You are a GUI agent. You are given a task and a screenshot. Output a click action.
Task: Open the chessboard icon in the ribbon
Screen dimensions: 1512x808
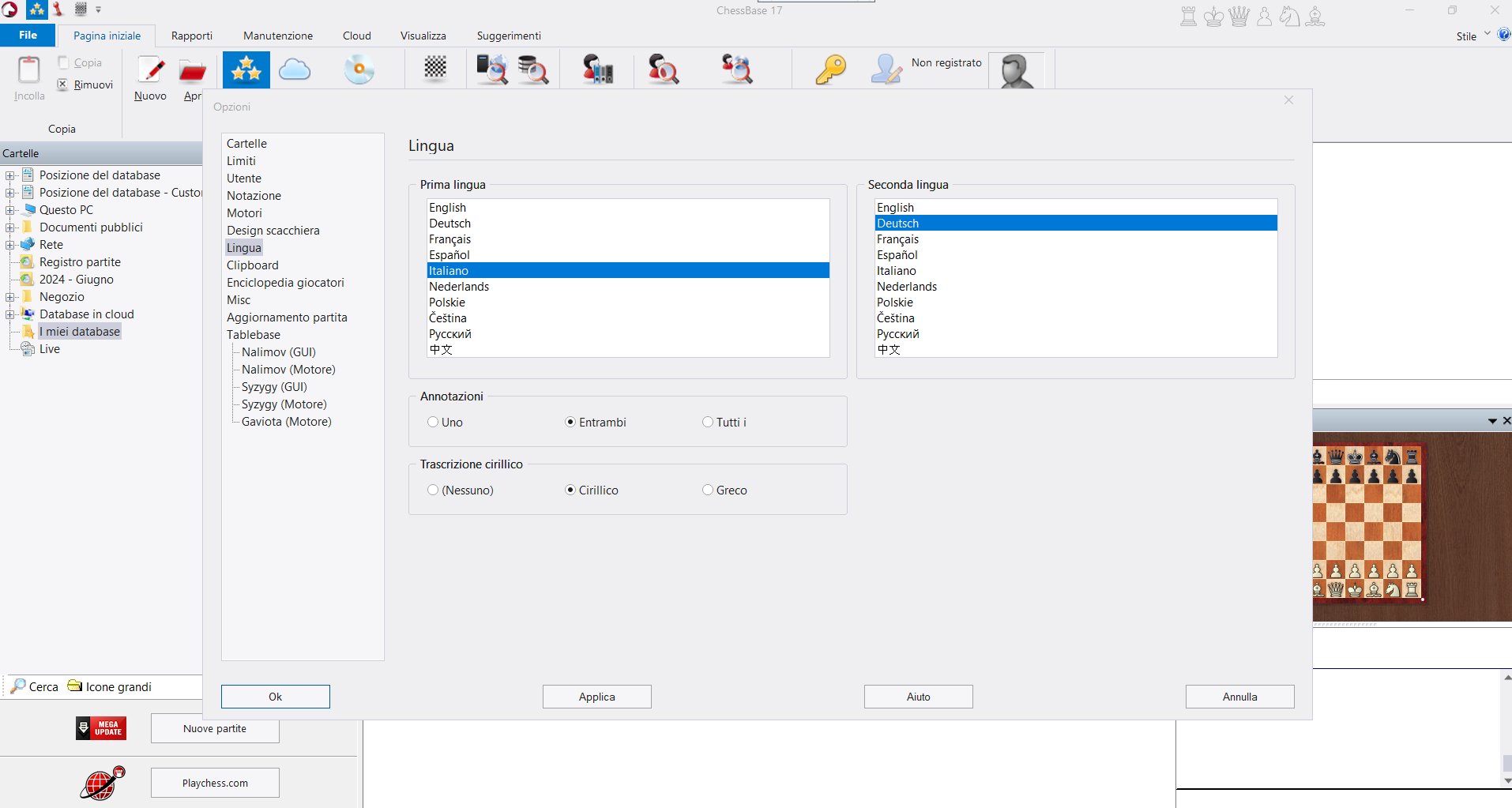(435, 69)
